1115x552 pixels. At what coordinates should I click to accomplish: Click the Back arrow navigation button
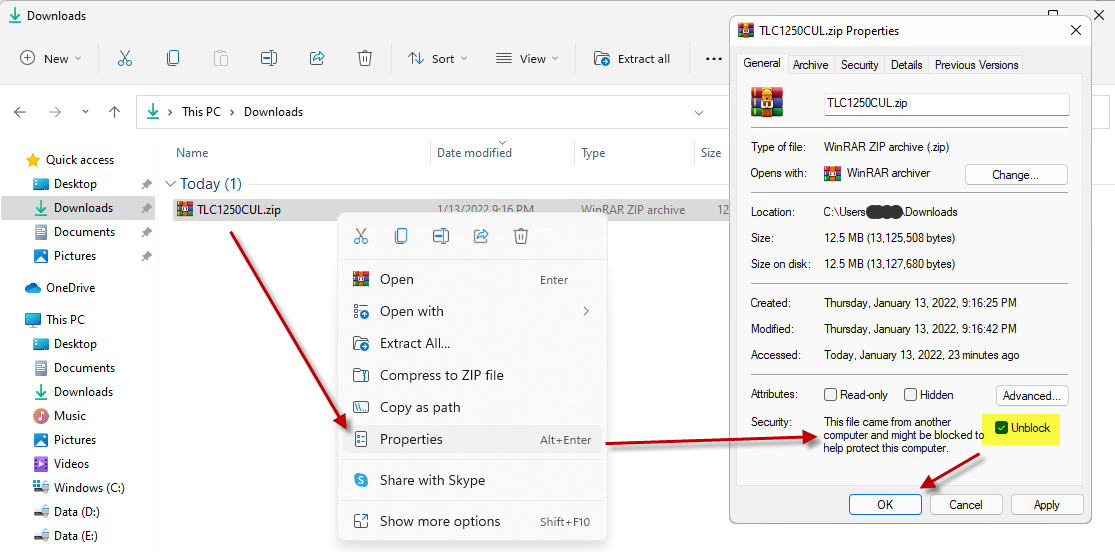[21, 112]
